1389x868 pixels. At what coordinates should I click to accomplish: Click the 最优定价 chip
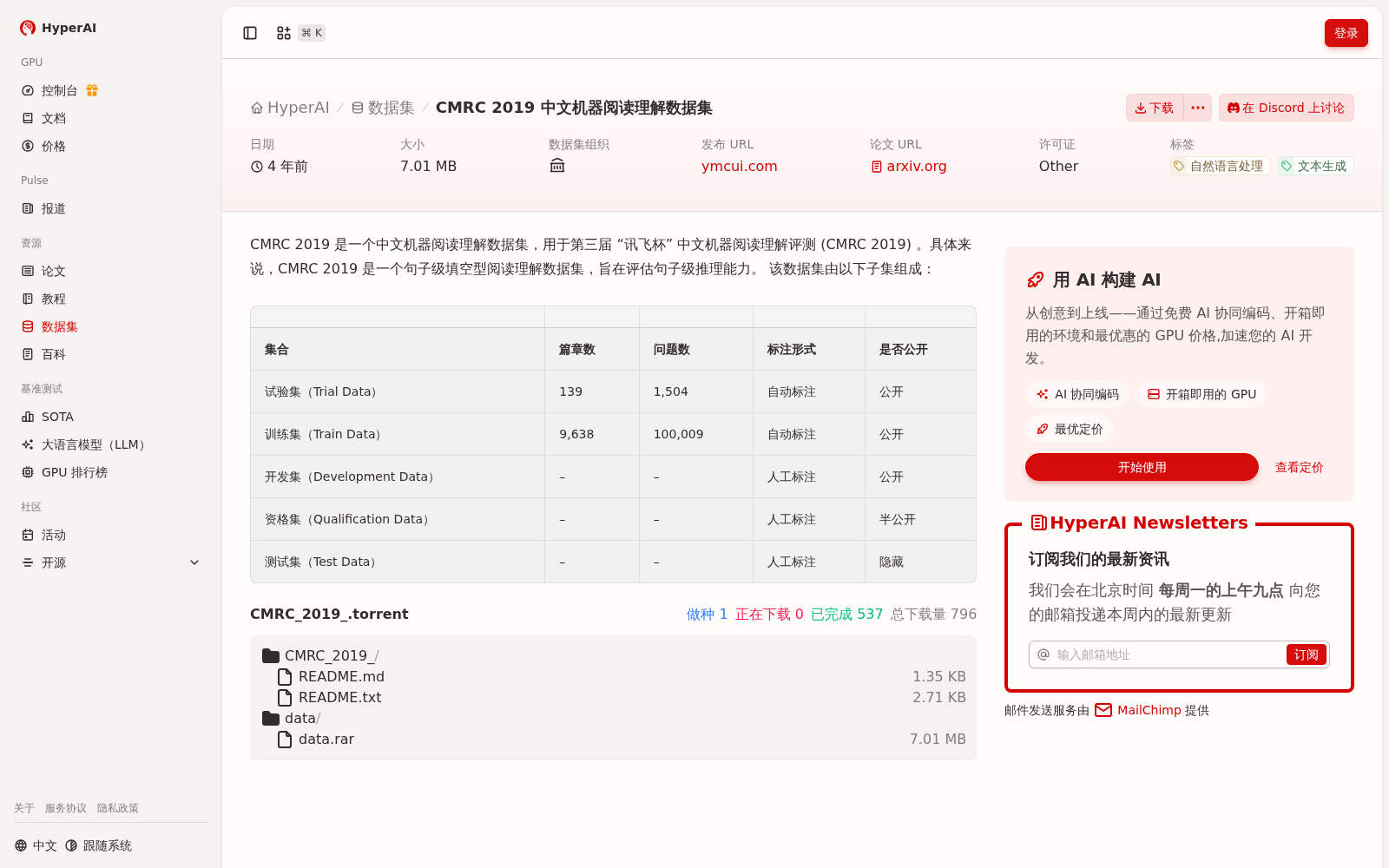pyautogui.click(x=1070, y=429)
